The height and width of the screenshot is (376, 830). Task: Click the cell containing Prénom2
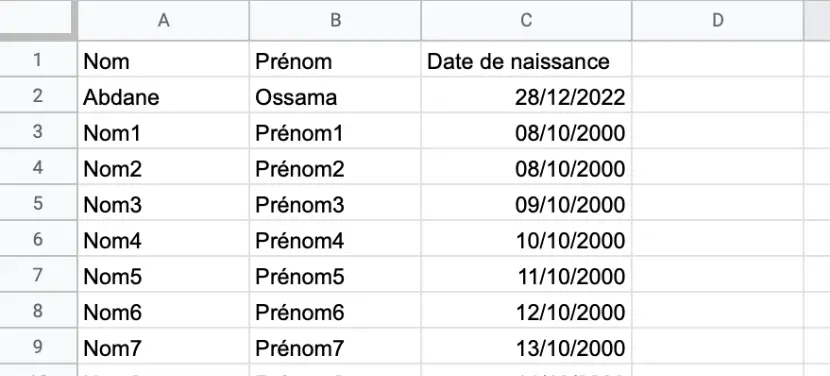click(x=335, y=167)
